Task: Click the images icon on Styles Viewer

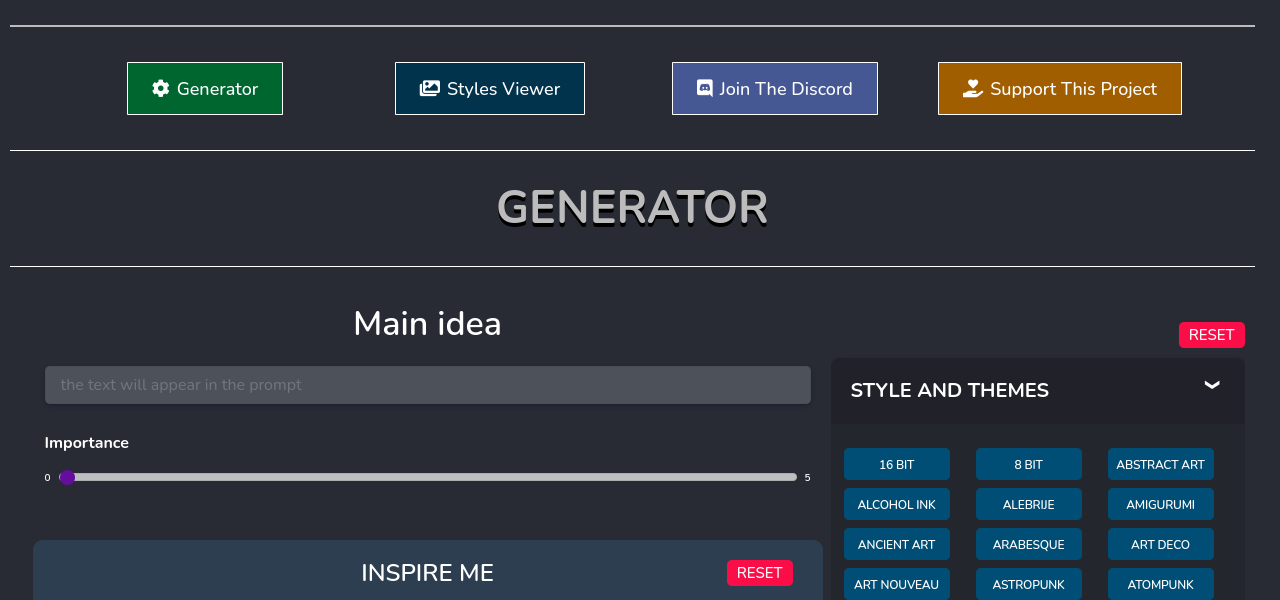Action: coord(430,89)
